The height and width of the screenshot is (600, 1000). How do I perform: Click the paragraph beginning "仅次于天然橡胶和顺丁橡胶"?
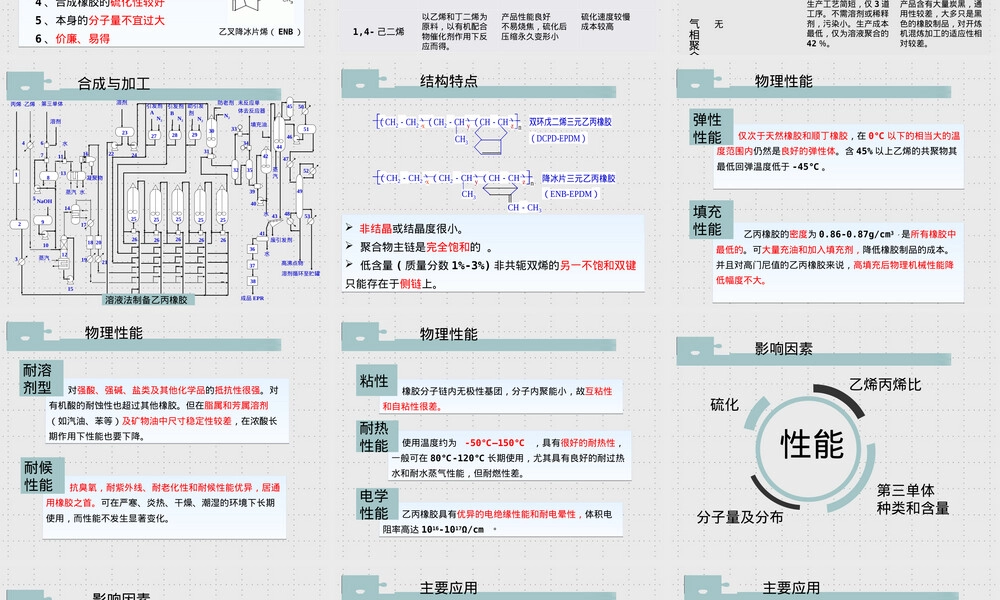pyautogui.click(x=838, y=151)
